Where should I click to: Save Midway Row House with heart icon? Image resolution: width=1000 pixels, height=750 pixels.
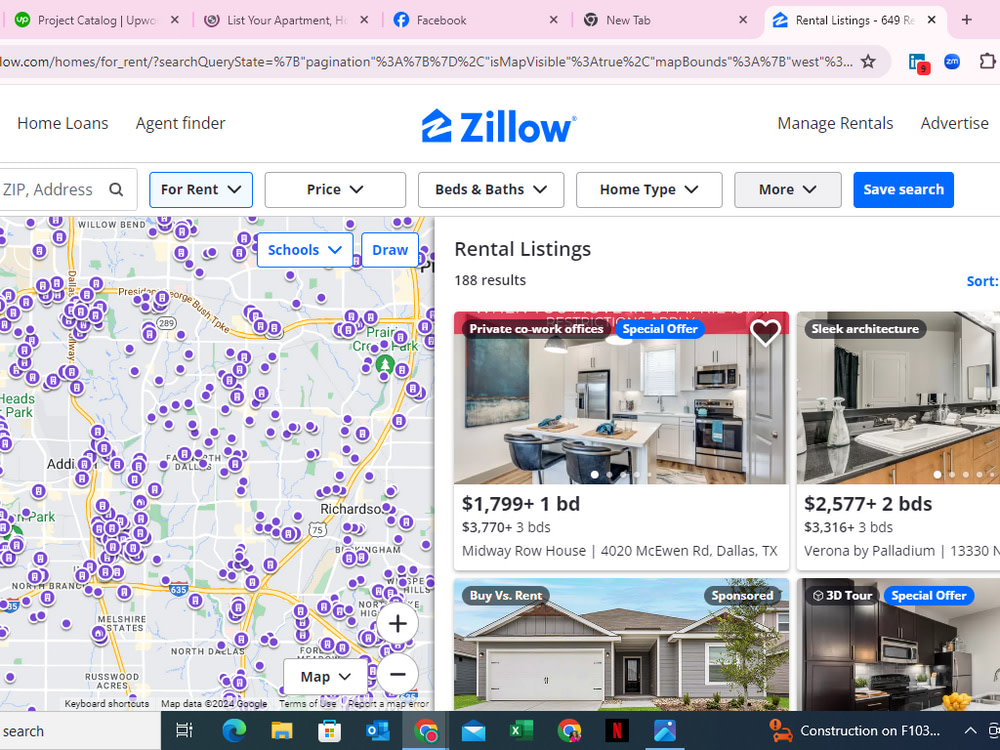765,332
